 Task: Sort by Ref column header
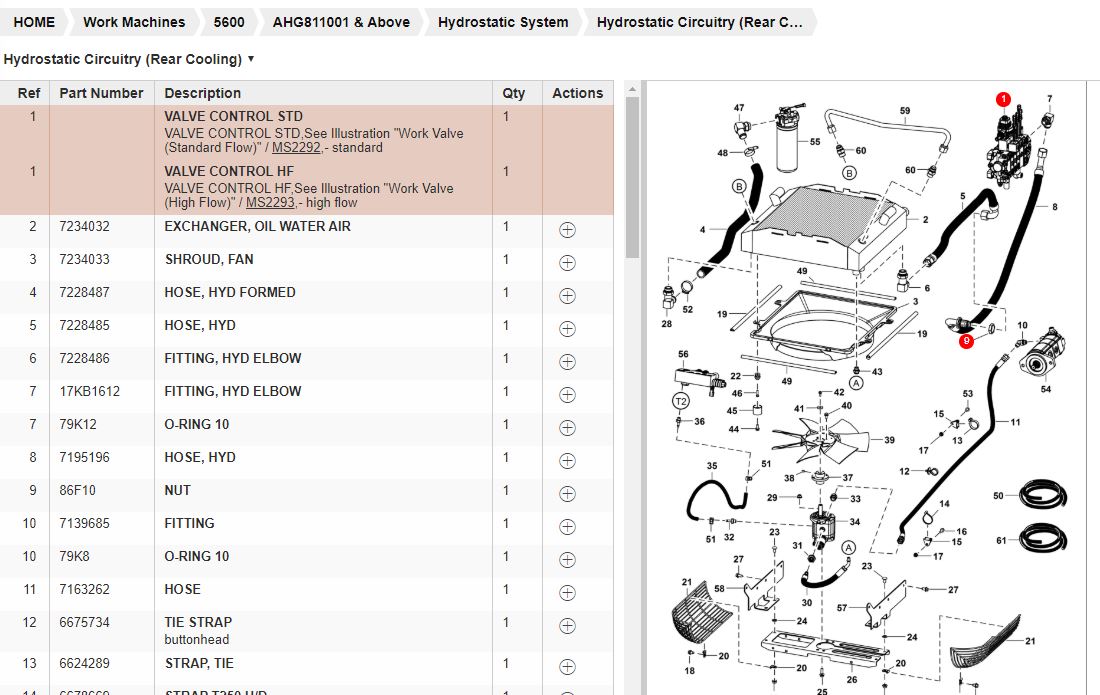coord(29,93)
